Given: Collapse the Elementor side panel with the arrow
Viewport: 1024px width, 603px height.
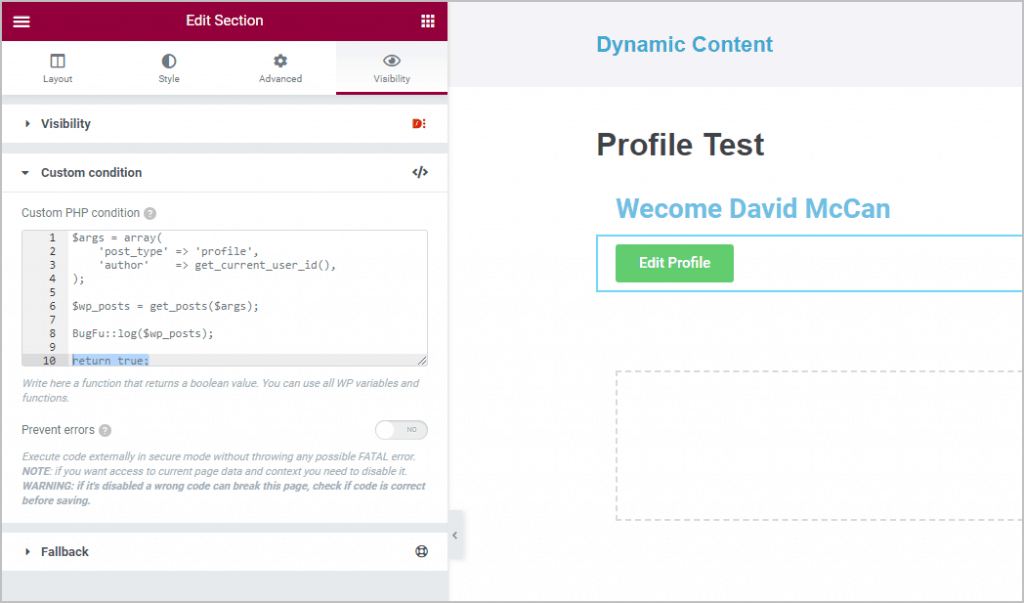Looking at the screenshot, I should 455,535.
